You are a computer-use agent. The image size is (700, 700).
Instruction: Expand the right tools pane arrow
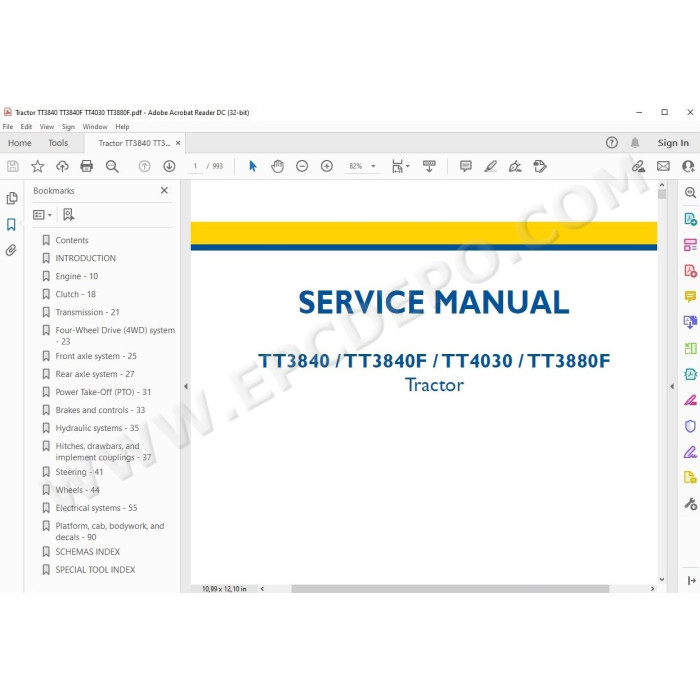coord(672,386)
